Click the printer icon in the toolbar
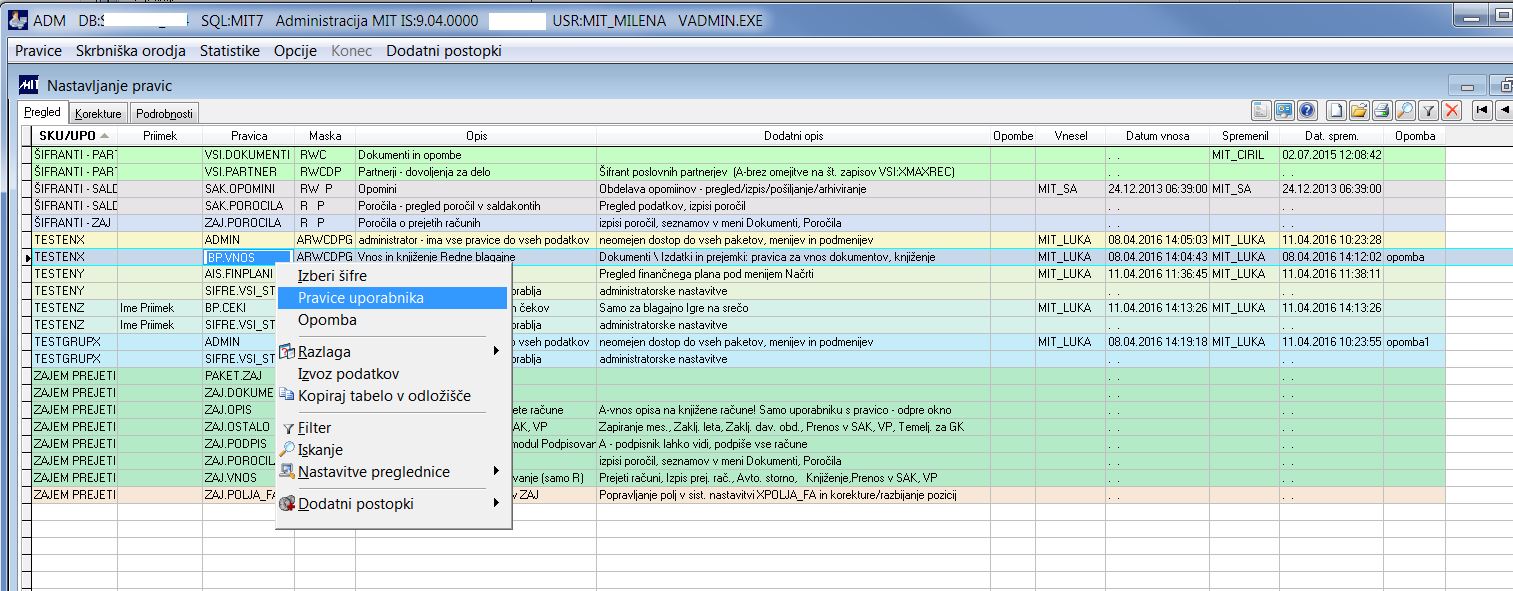 [x=1382, y=110]
